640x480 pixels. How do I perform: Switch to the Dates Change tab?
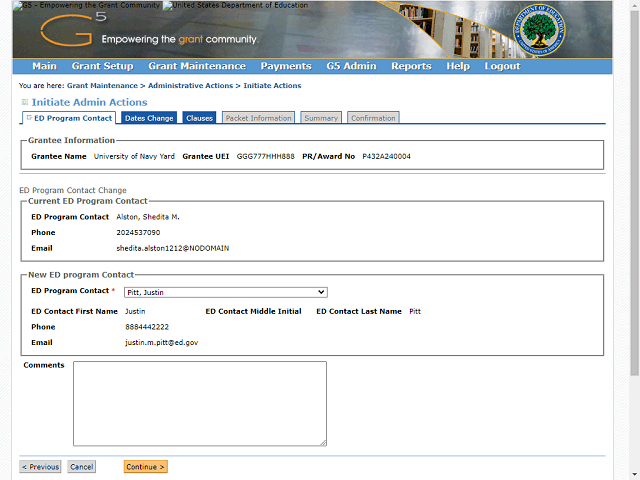tap(149, 118)
